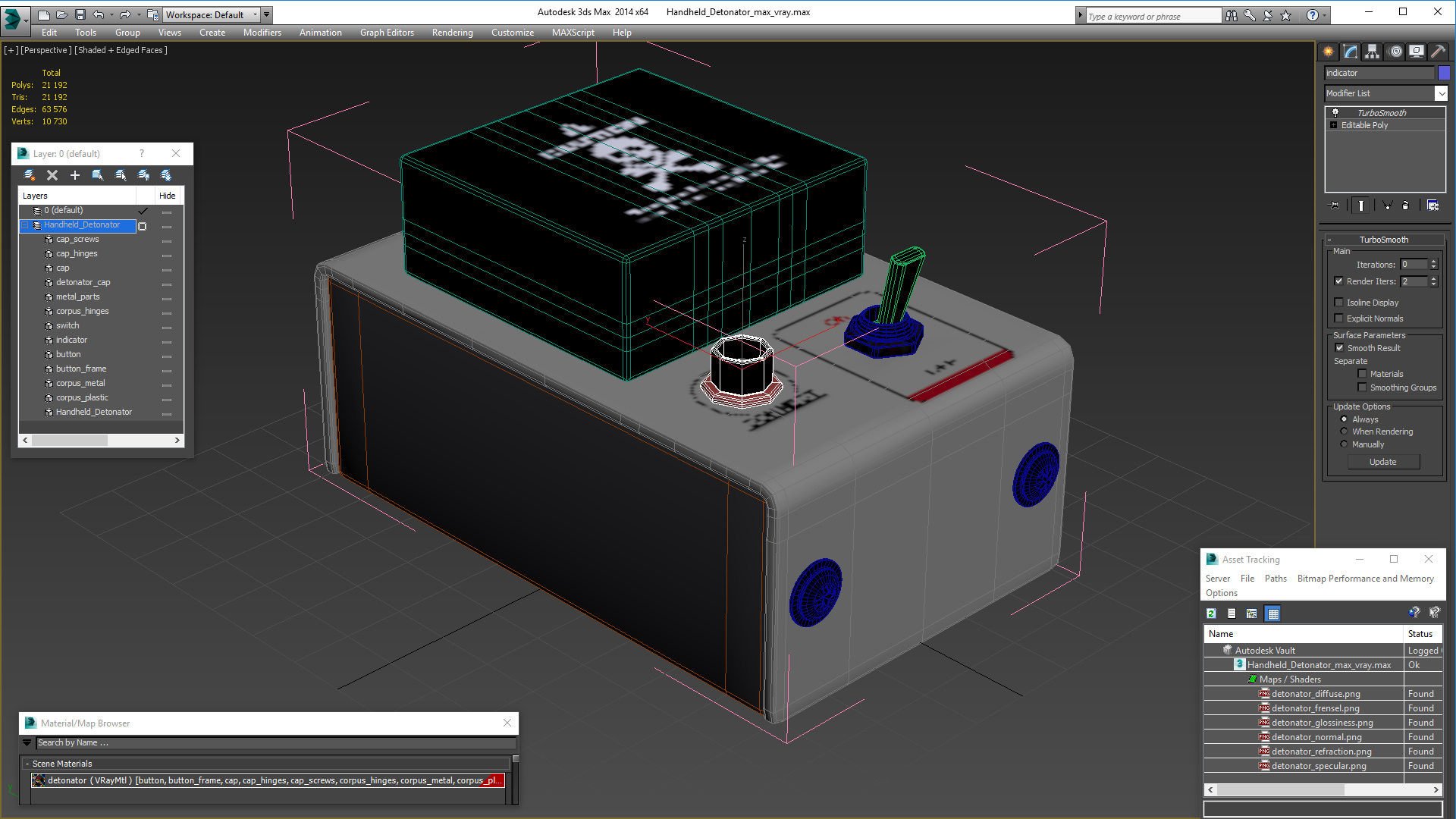Click the Tree View icon in Asset Tracking
Viewport: 1456px width, 819px height.
click(1252, 613)
